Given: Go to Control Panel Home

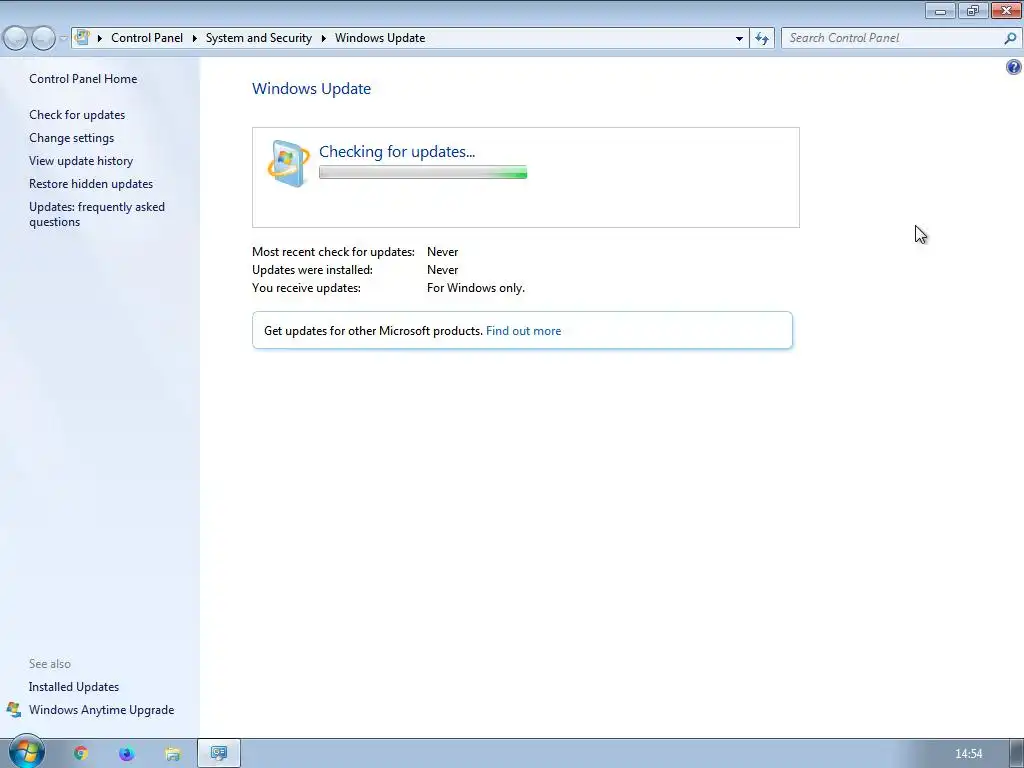Looking at the screenshot, I should point(83,79).
